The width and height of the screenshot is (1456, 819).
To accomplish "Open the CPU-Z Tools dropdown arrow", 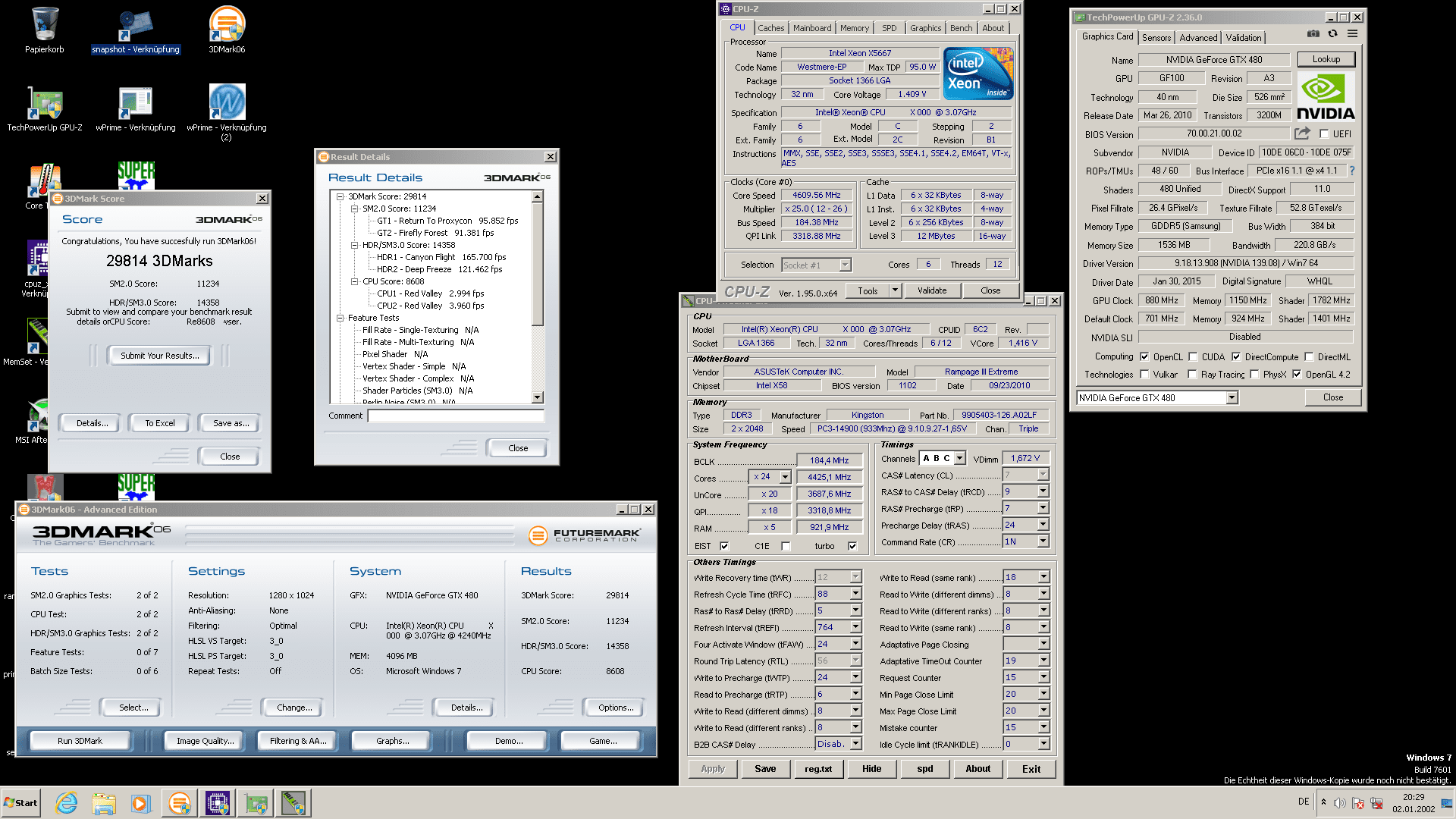I will point(895,290).
